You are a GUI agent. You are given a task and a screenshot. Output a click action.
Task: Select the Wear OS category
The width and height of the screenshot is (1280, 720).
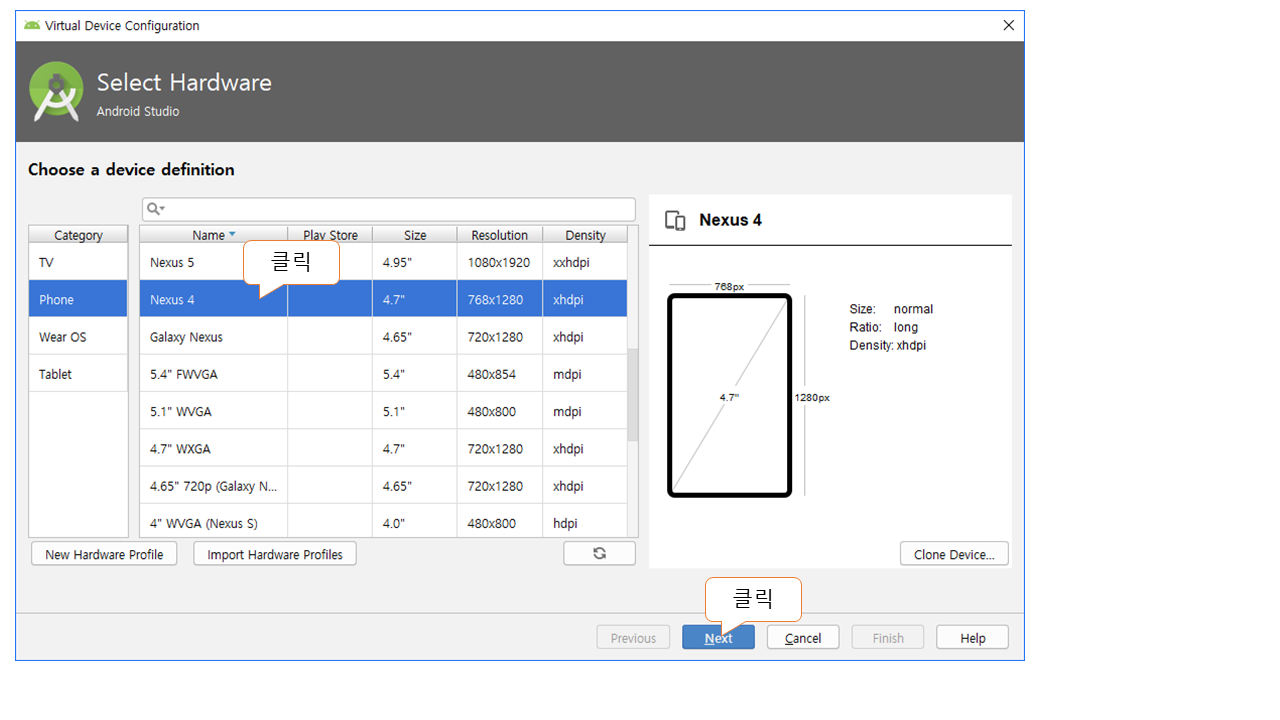(x=78, y=337)
